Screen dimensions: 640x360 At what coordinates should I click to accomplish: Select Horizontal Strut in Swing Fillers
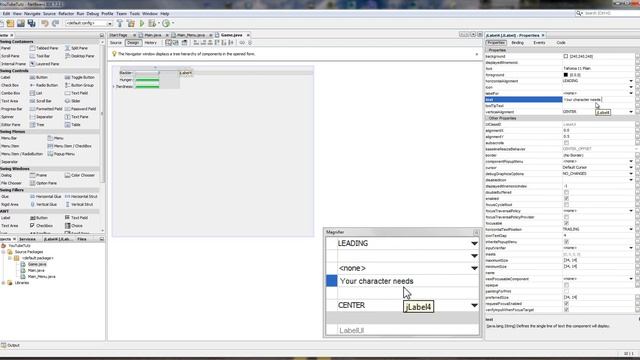tap(81, 197)
